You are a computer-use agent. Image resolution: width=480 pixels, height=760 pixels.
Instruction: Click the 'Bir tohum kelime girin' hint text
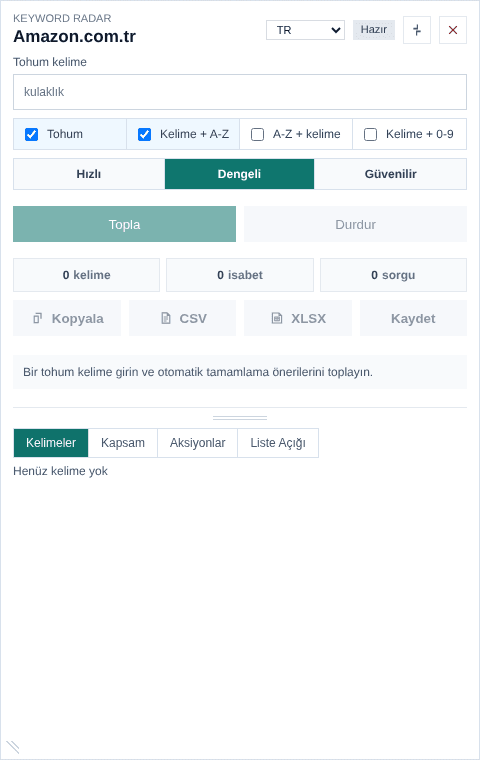(x=198, y=372)
